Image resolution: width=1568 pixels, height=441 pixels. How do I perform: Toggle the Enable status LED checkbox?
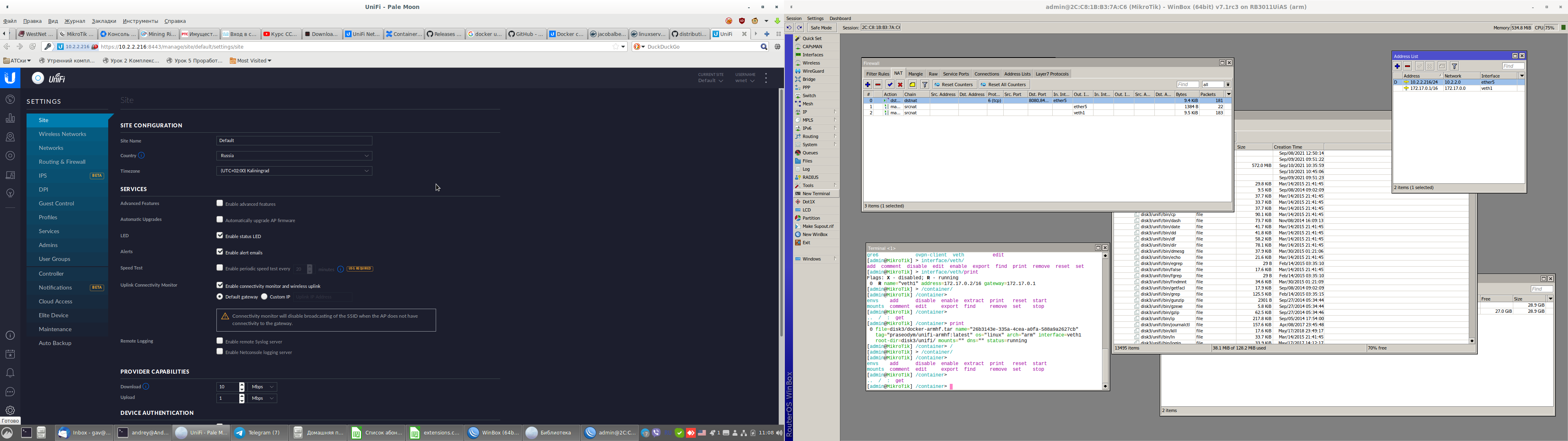(220, 236)
